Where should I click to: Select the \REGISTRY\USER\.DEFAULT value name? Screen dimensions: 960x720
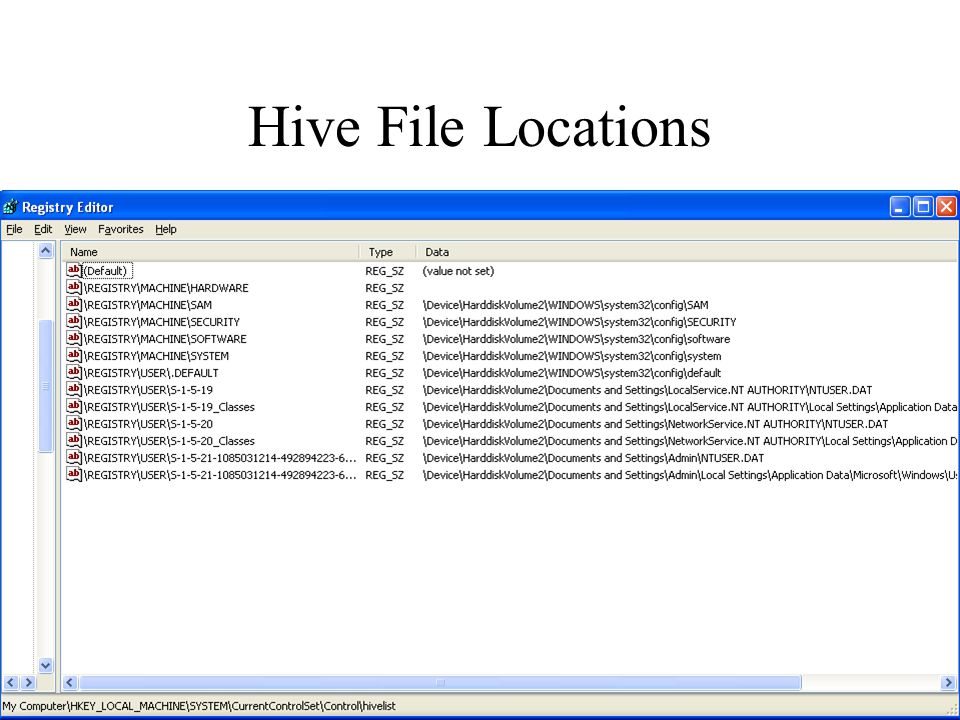(151, 373)
